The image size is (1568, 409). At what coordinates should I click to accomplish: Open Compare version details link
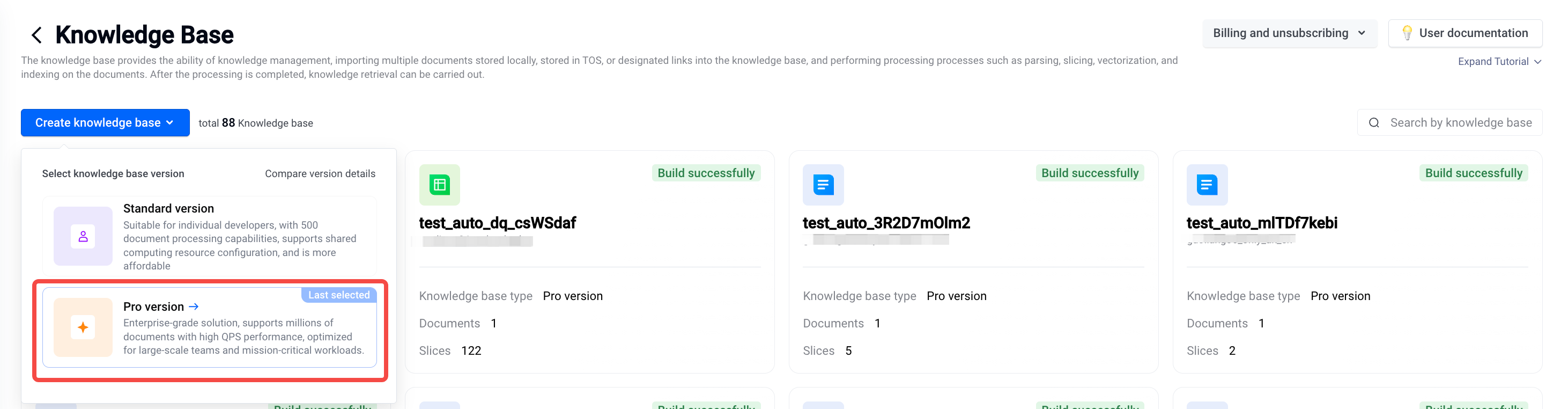(x=320, y=174)
